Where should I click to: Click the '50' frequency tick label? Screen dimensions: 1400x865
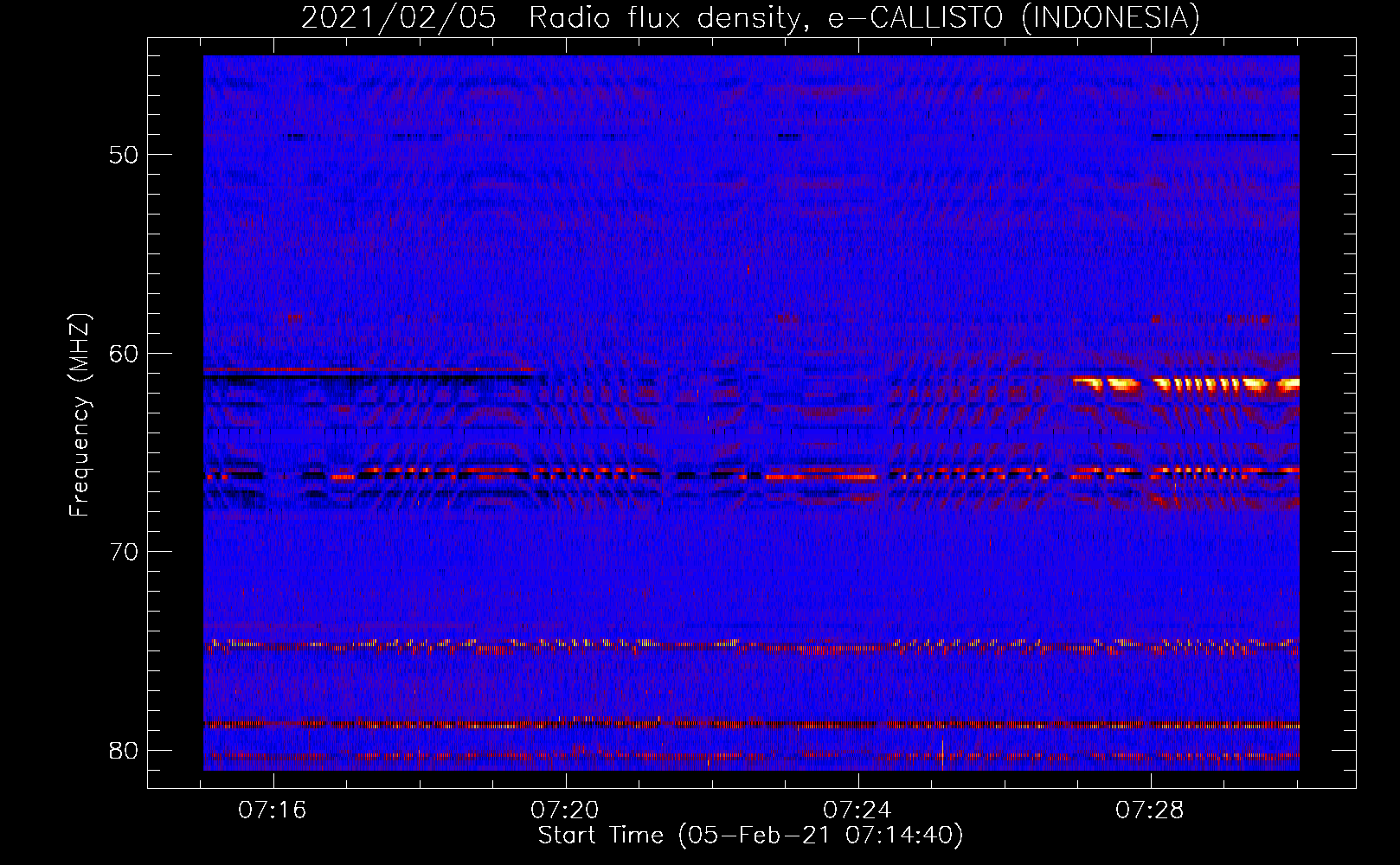[x=124, y=155]
